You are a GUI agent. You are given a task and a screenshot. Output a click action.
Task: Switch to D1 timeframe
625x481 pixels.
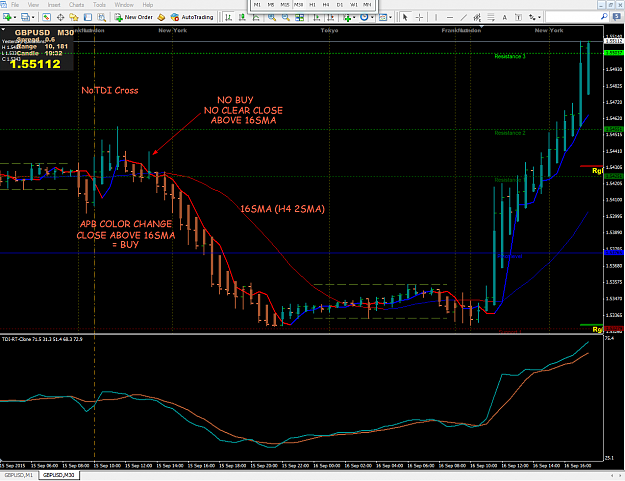[x=340, y=5]
